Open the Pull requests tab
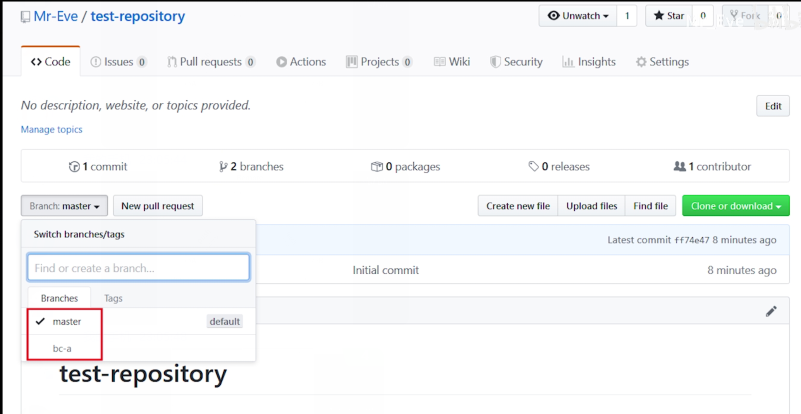Image resolution: width=801 pixels, height=414 pixels. [x=211, y=62]
